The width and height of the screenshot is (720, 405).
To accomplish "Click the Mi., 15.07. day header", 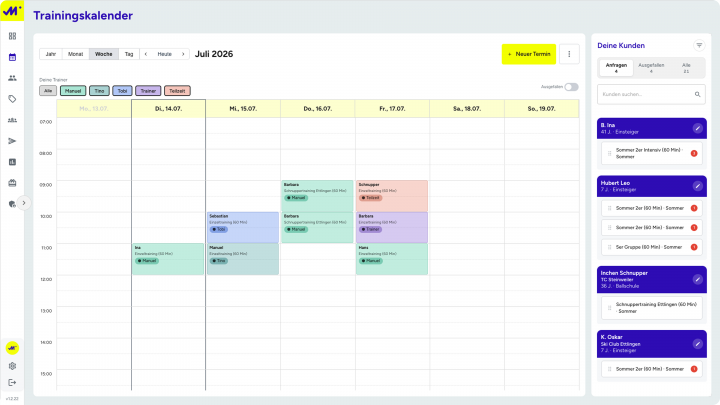I will tap(243, 109).
